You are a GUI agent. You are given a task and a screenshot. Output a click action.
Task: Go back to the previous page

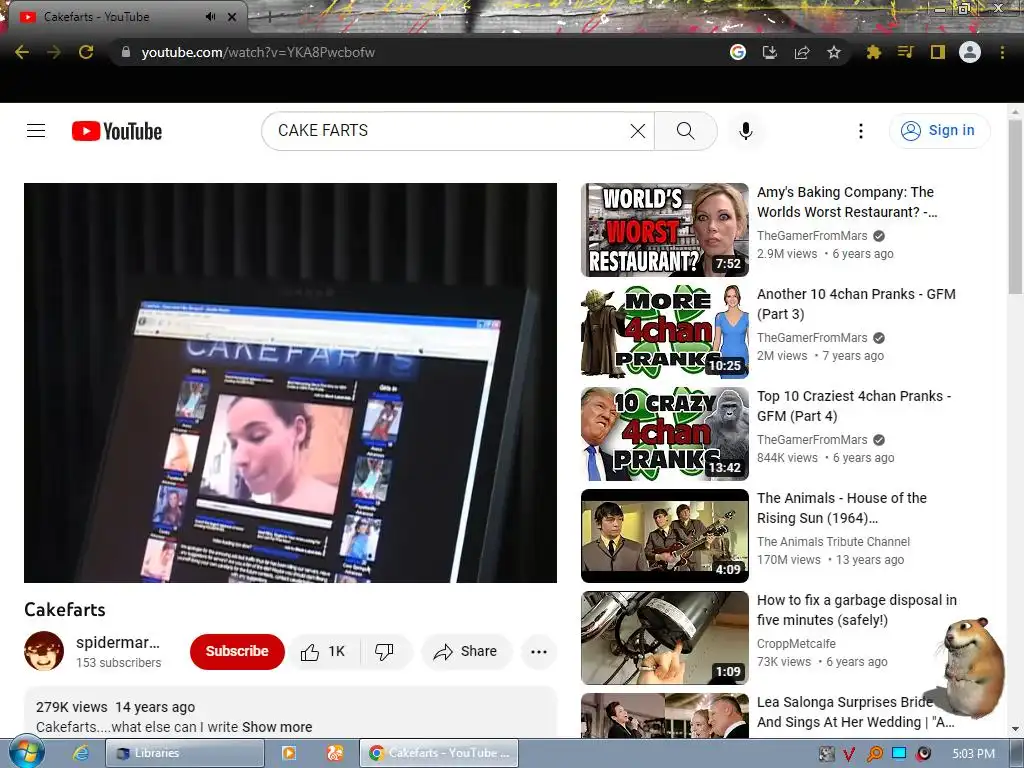(22, 52)
